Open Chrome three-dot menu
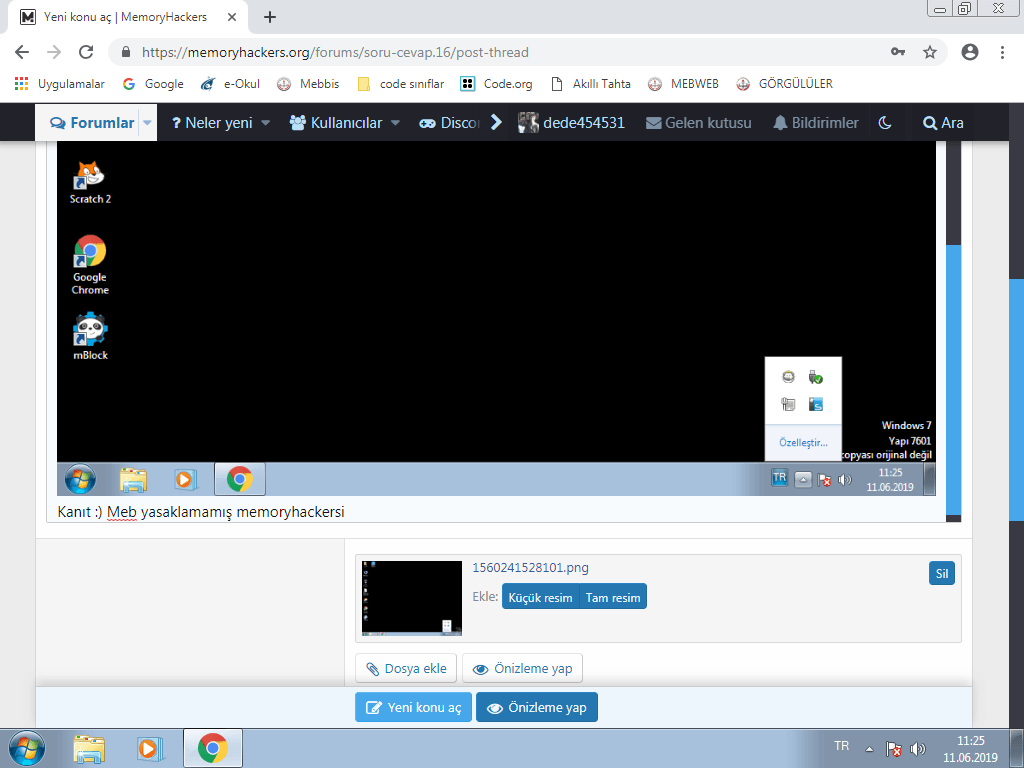Screen dimensions: 1024x768 (1002, 52)
